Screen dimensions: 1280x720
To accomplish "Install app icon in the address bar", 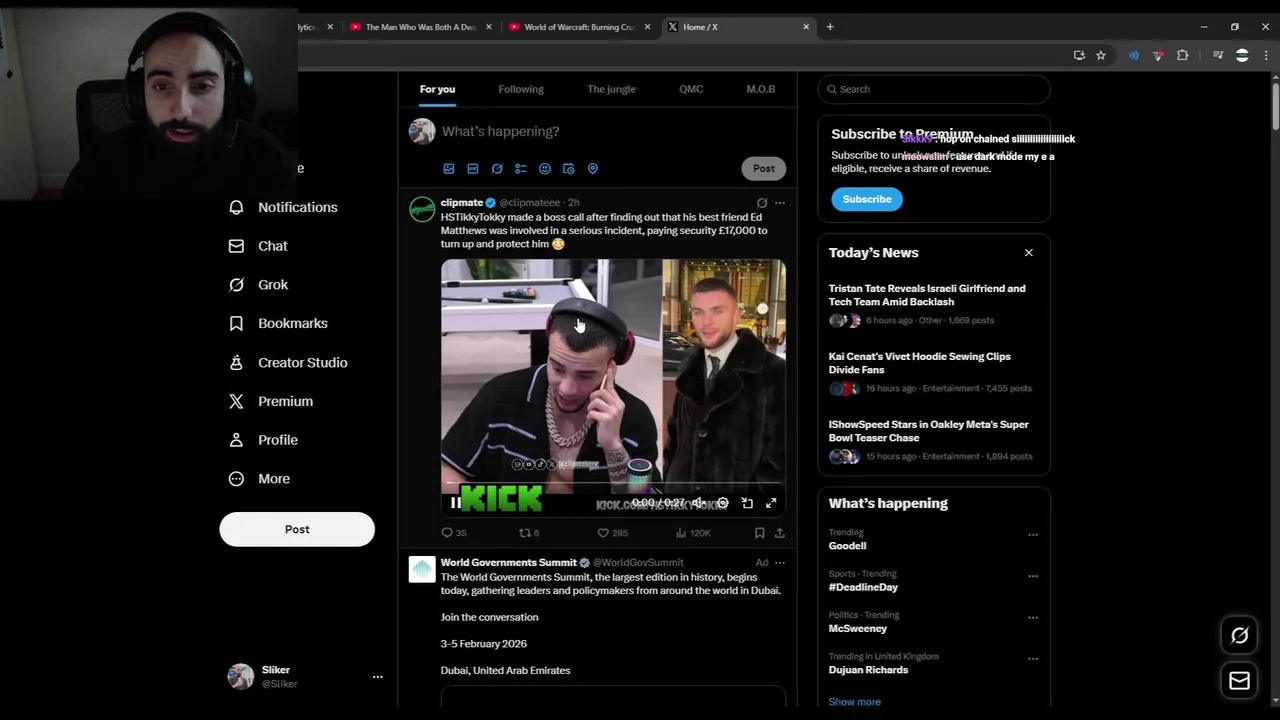I will (1079, 56).
